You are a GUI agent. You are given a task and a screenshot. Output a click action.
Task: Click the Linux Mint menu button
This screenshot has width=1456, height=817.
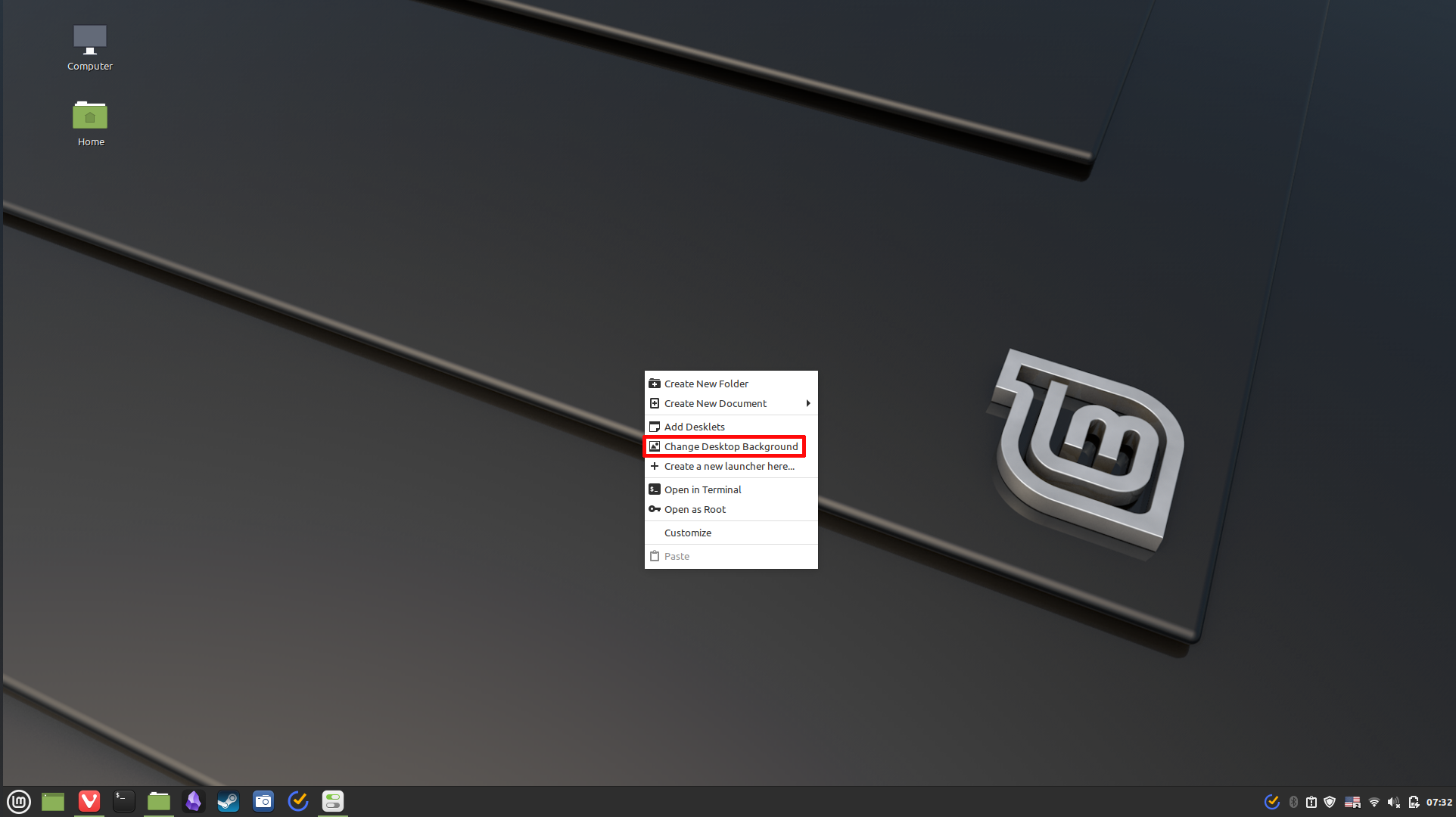tap(20, 800)
